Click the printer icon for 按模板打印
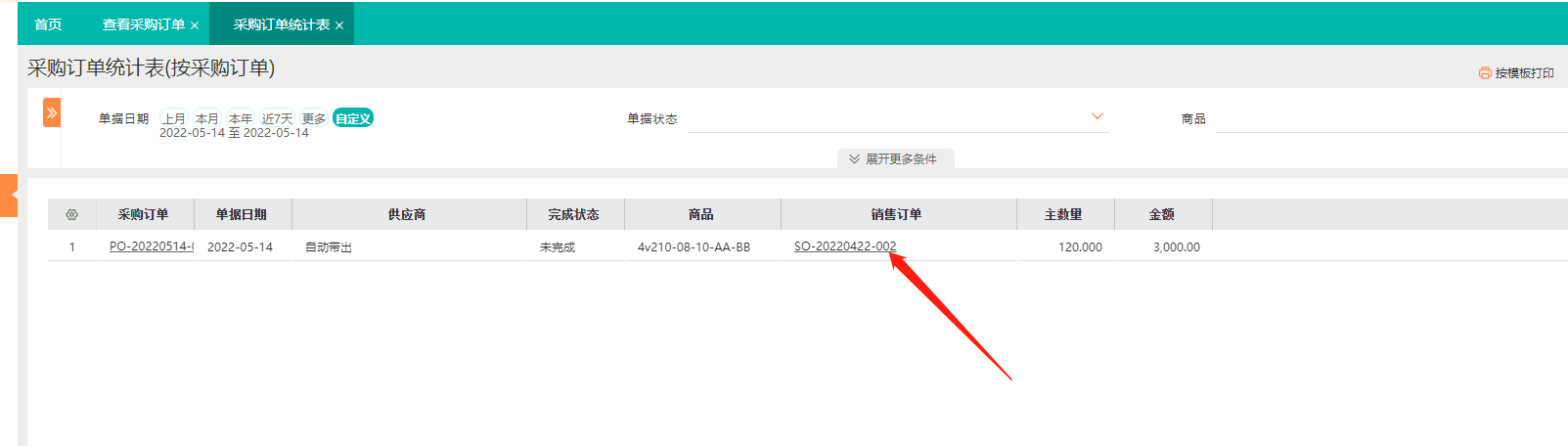The width and height of the screenshot is (1568, 446). pos(1485,73)
